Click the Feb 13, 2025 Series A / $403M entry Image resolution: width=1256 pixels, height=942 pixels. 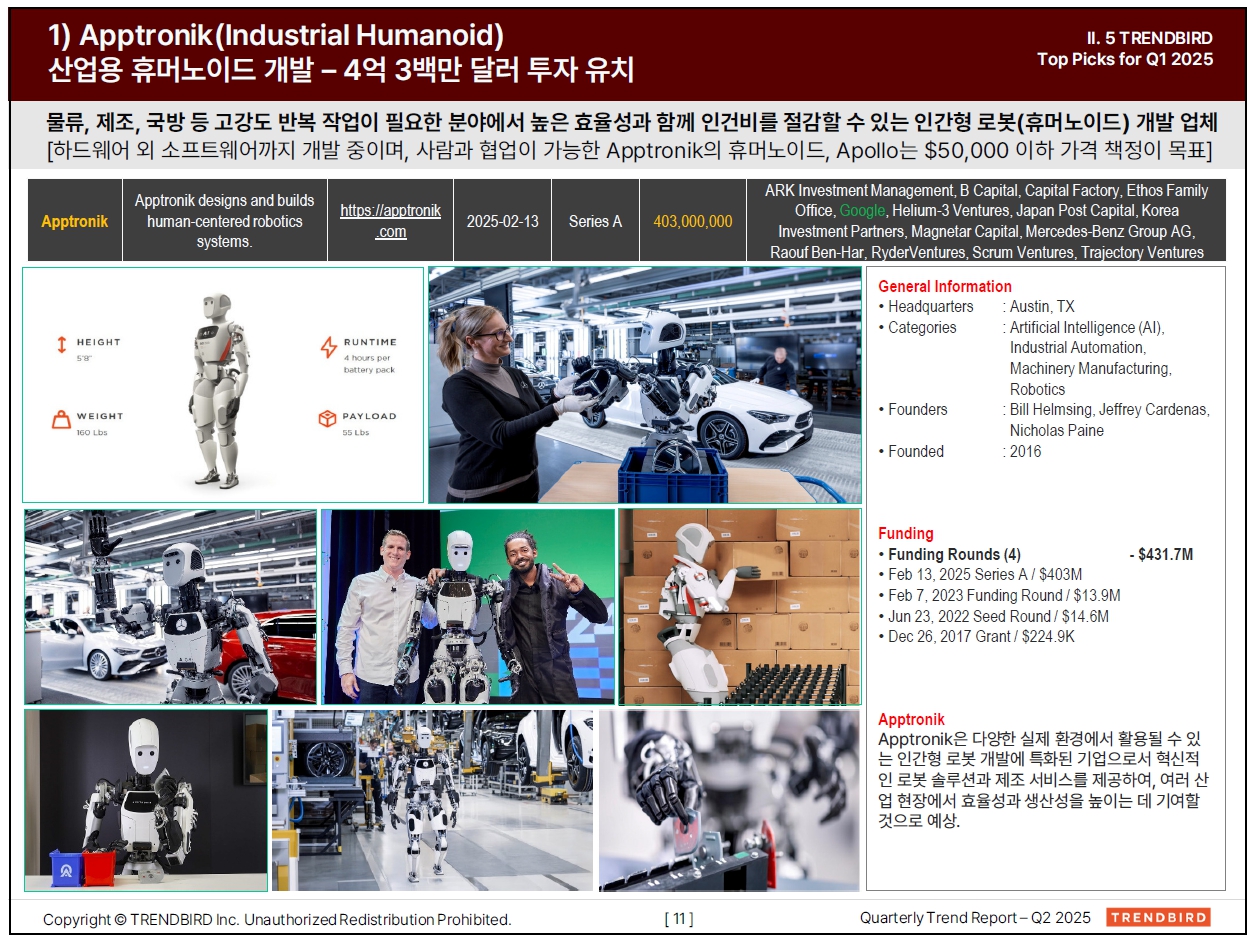[980, 575]
